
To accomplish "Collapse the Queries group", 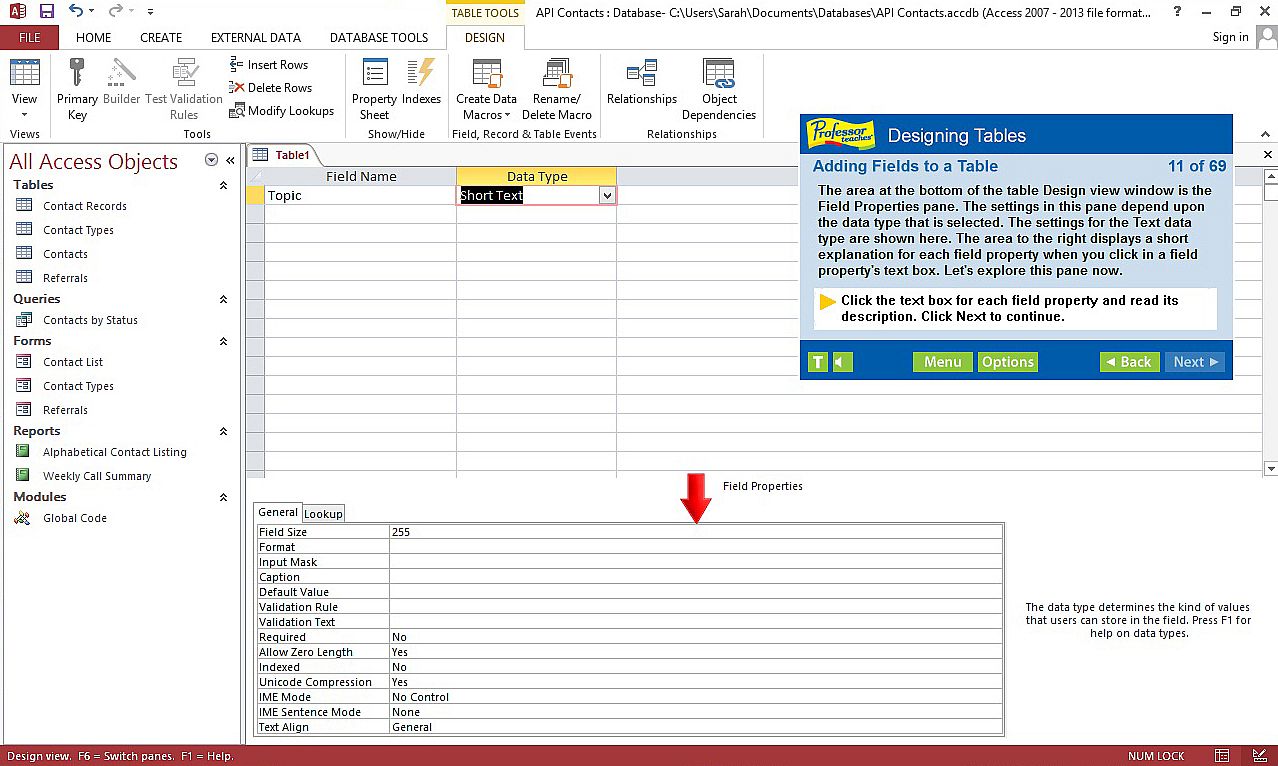I will click(223, 299).
